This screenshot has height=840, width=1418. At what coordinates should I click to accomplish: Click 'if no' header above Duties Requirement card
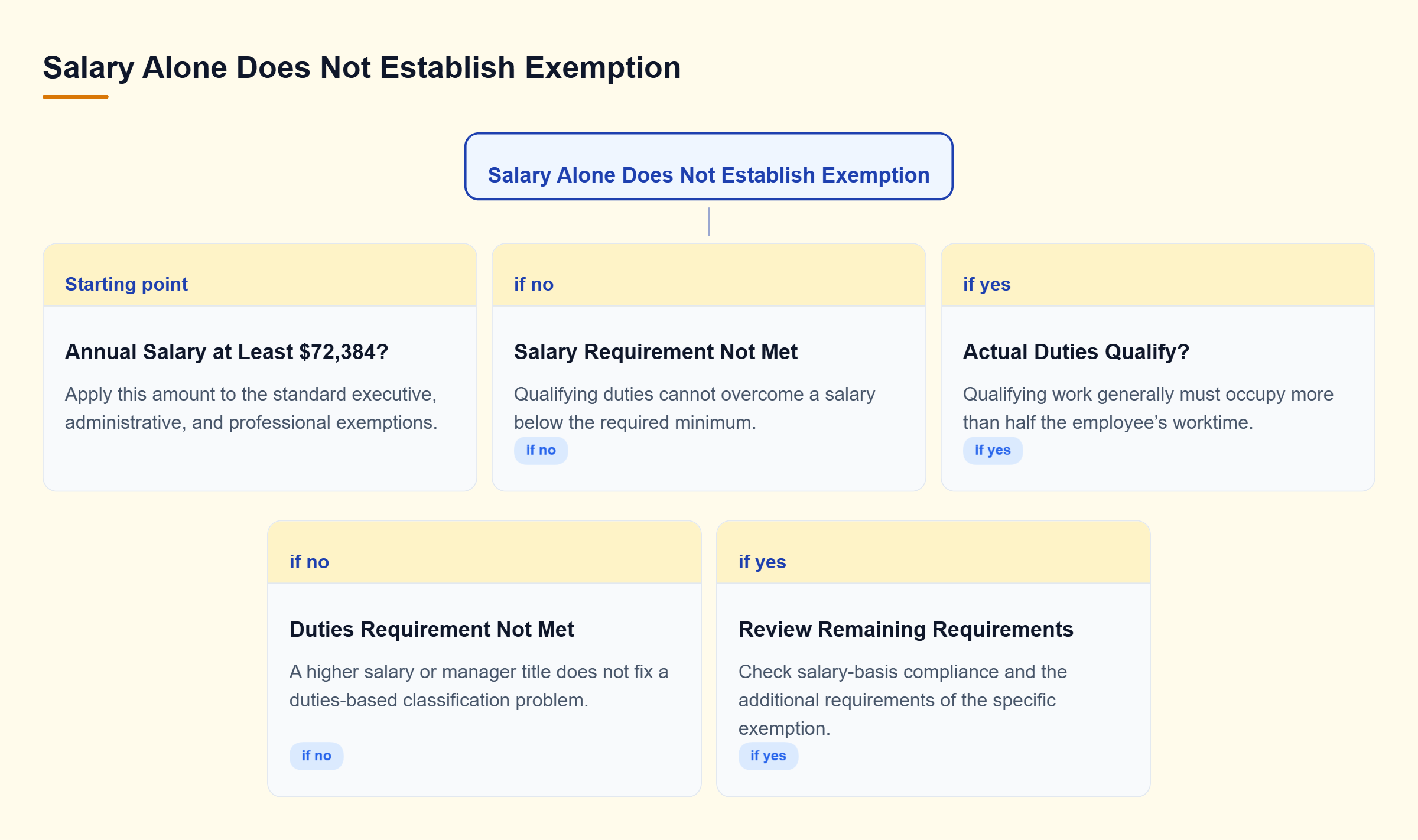(484, 553)
